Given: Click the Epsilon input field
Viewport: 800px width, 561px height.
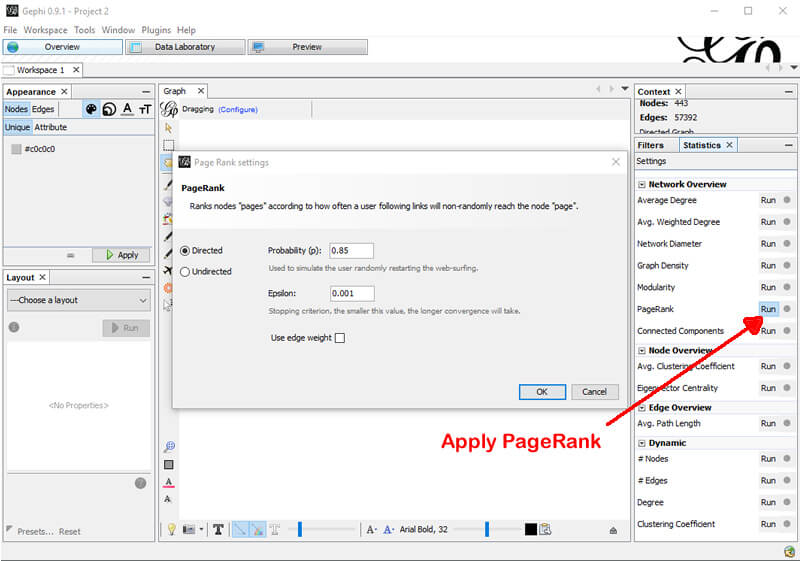Looking at the screenshot, I should click(352, 294).
